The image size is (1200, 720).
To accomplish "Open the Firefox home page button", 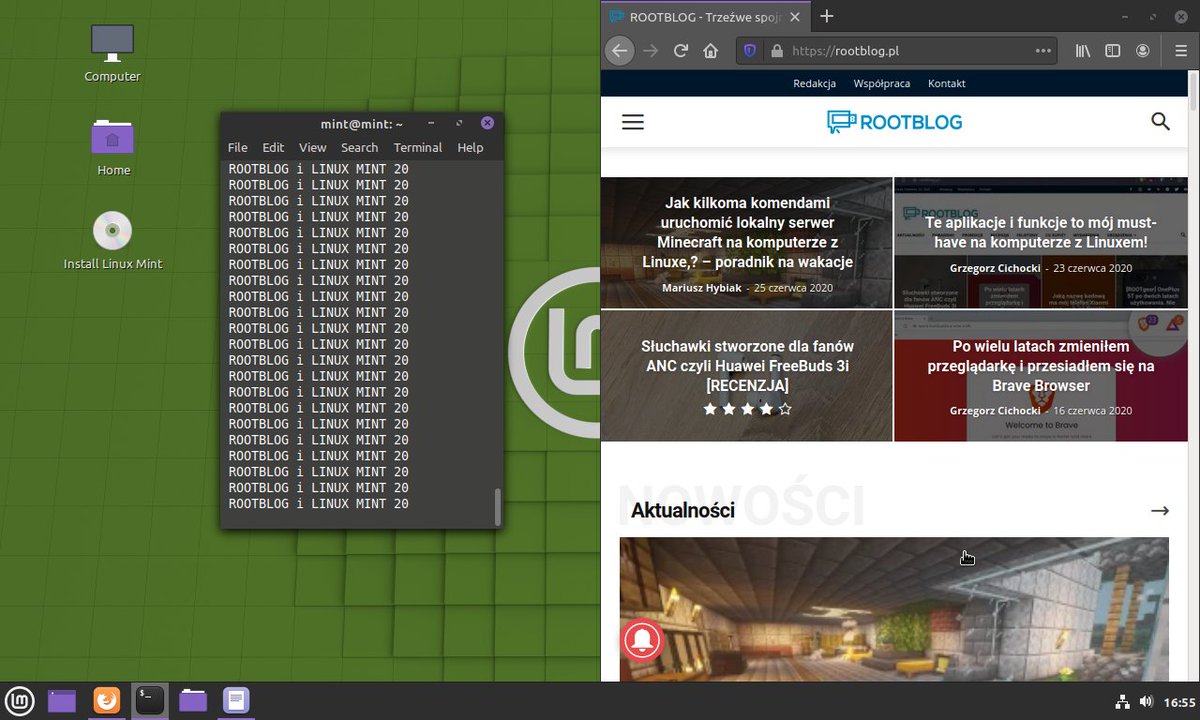I will coord(710,51).
